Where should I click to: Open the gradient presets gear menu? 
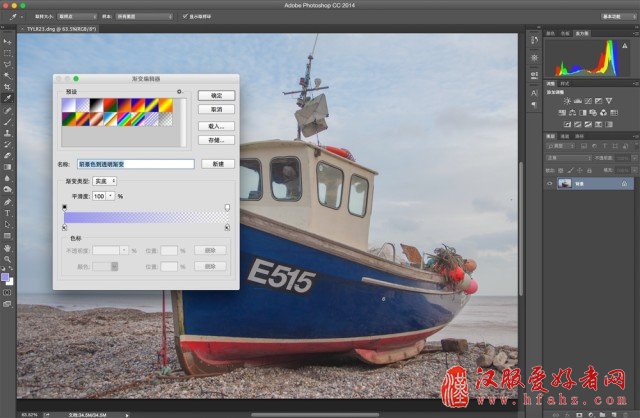tap(178, 91)
